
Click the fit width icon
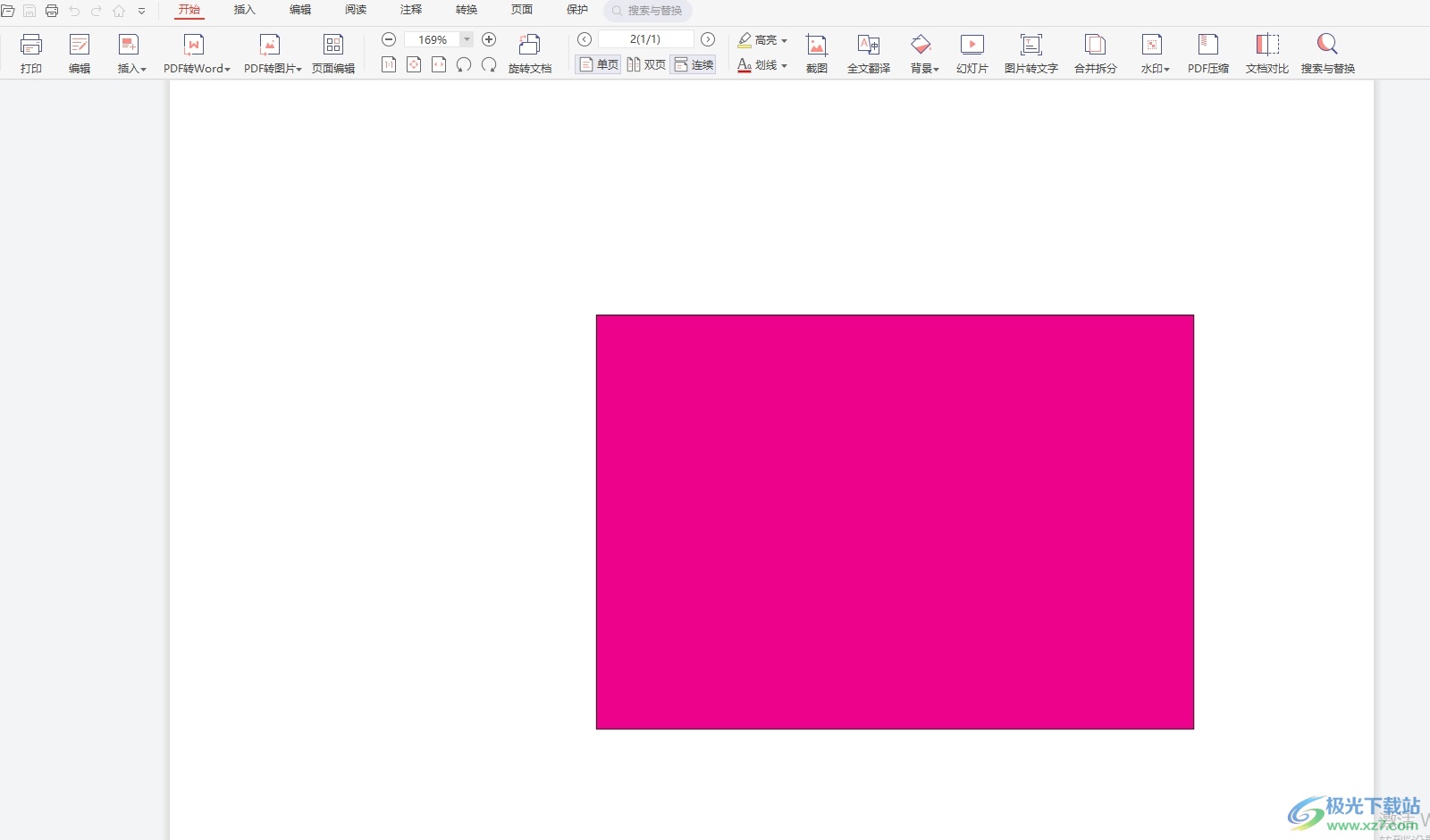point(439,64)
